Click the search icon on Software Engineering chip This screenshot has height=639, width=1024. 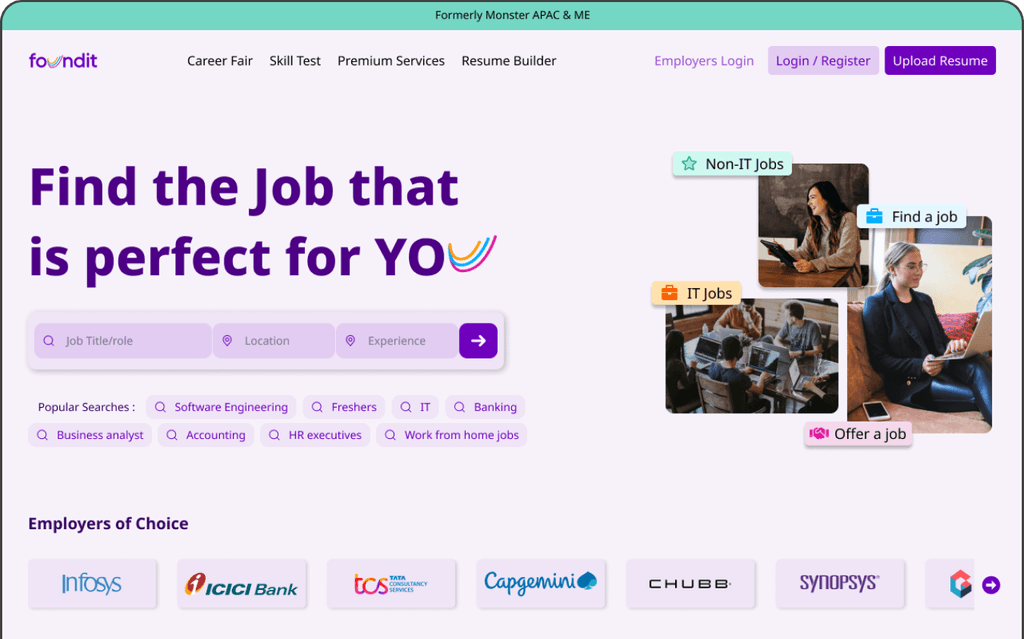point(160,407)
